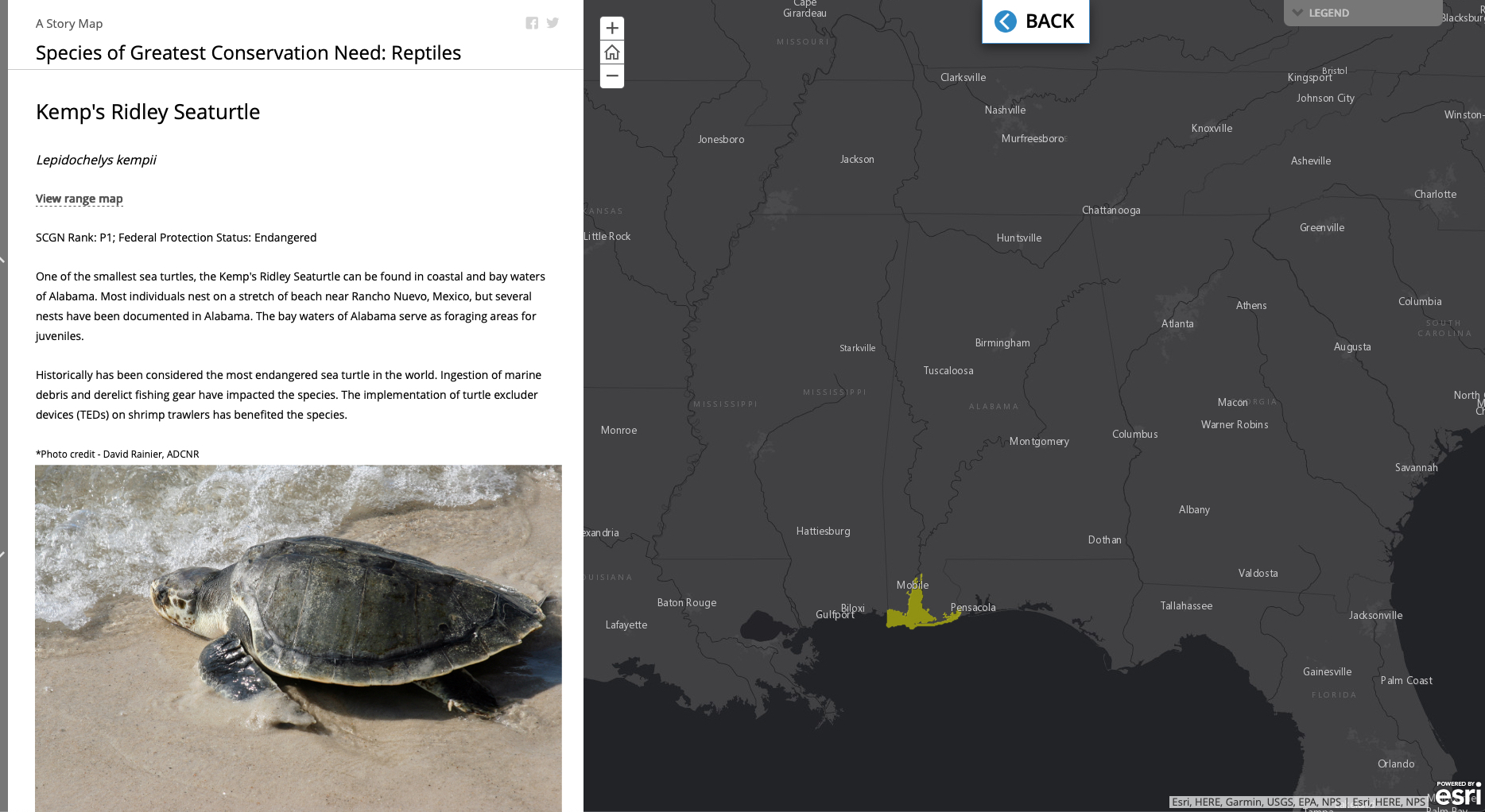Click the blue circular back arrow icon
1485x812 pixels.
click(1005, 21)
